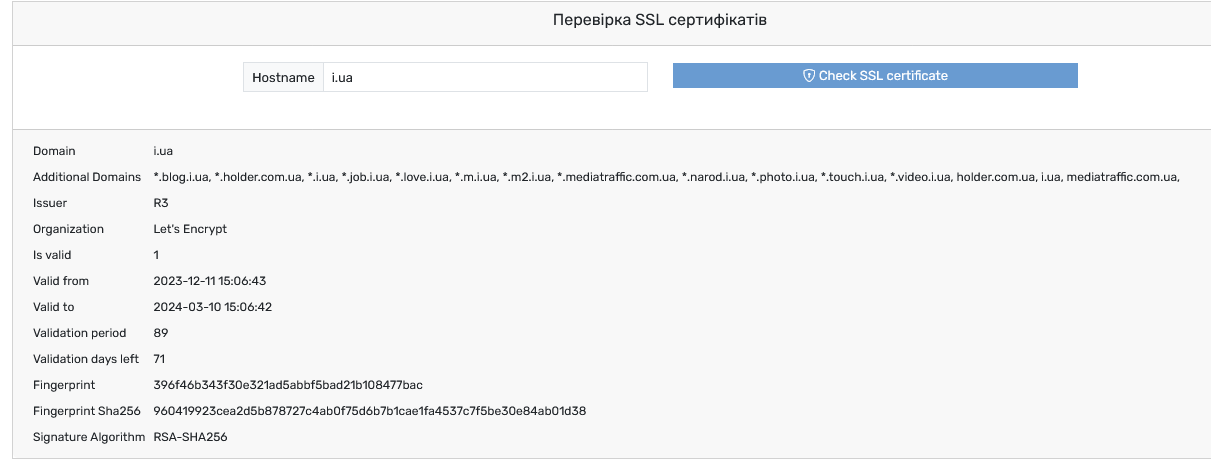Select the date 2023-12-11 15:06:43
This screenshot has width=1211, height=466.
[x=212, y=281]
